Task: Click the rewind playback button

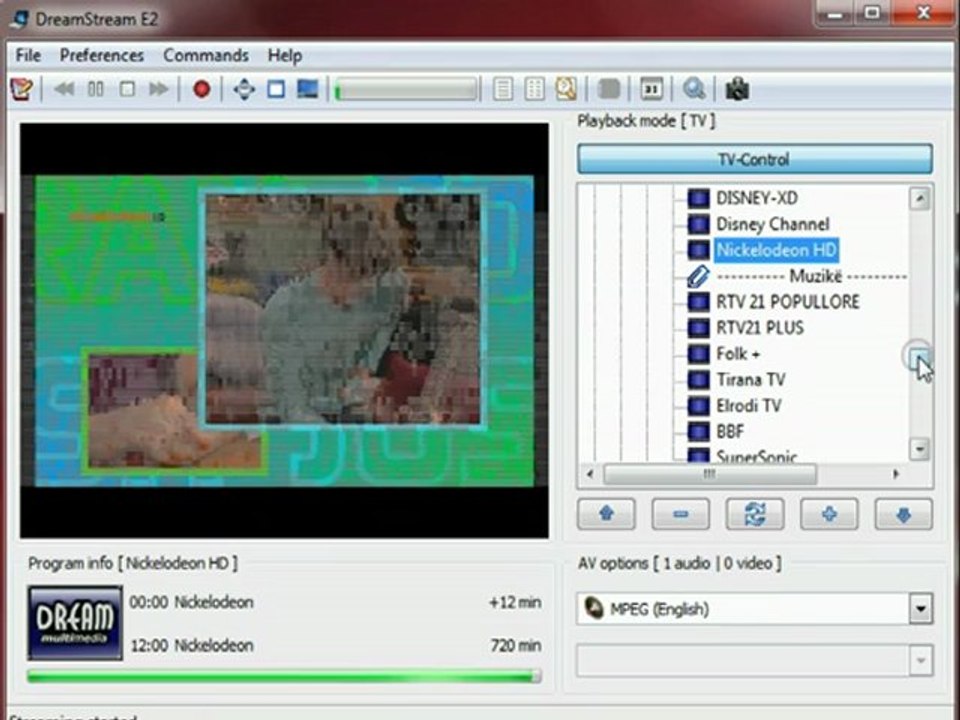Action: [x=64, y=89]
